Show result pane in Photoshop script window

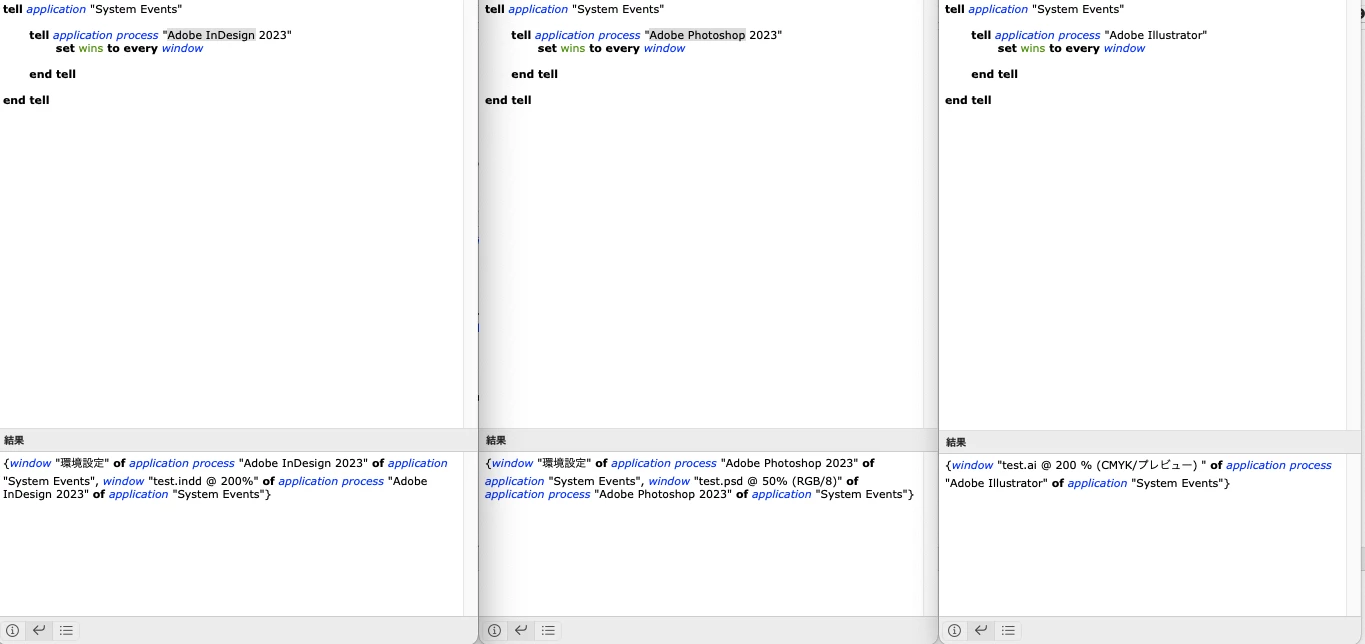click(521, 631)
